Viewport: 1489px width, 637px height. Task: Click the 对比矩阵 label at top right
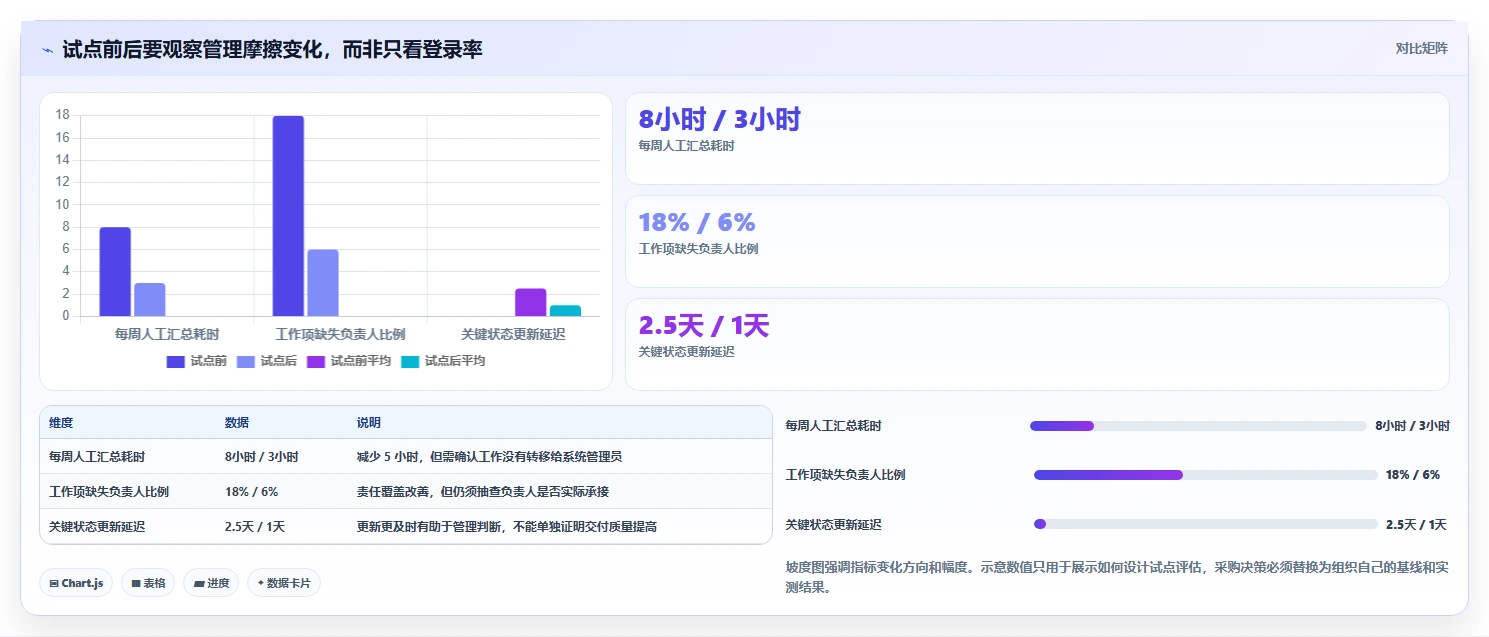click(1422, 48)
